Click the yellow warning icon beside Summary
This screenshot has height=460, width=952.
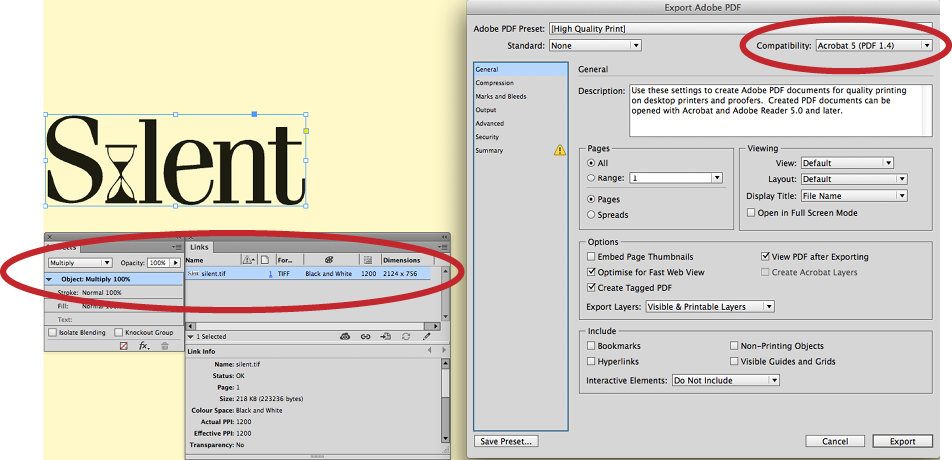560,150
